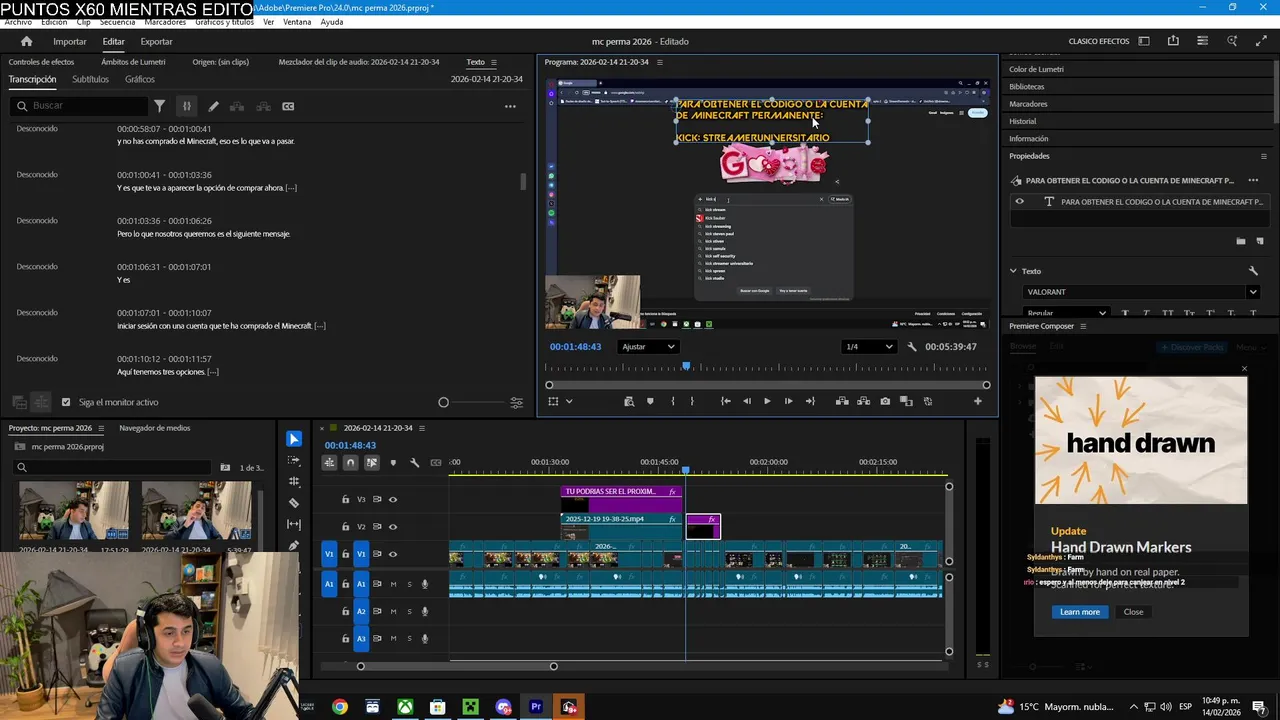Create captions using the CC icon in transcript

click(x=288, y=106)
